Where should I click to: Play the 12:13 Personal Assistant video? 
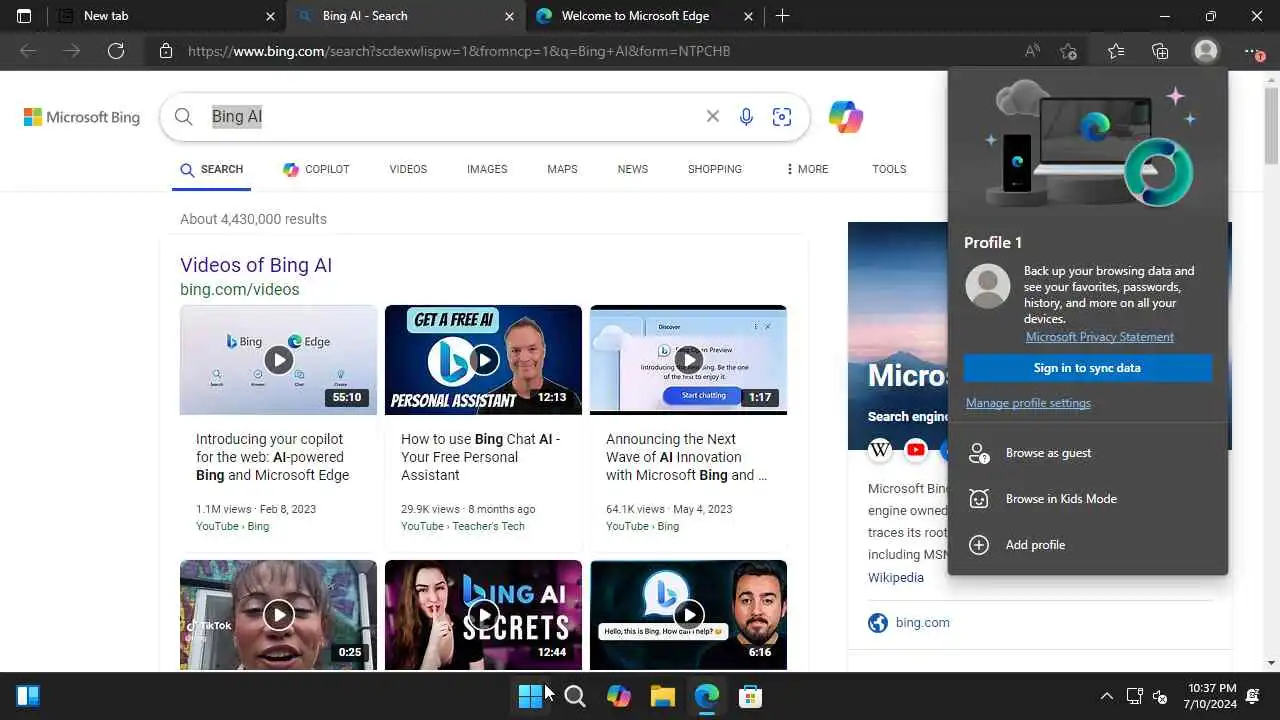click(x=483, y=360)
